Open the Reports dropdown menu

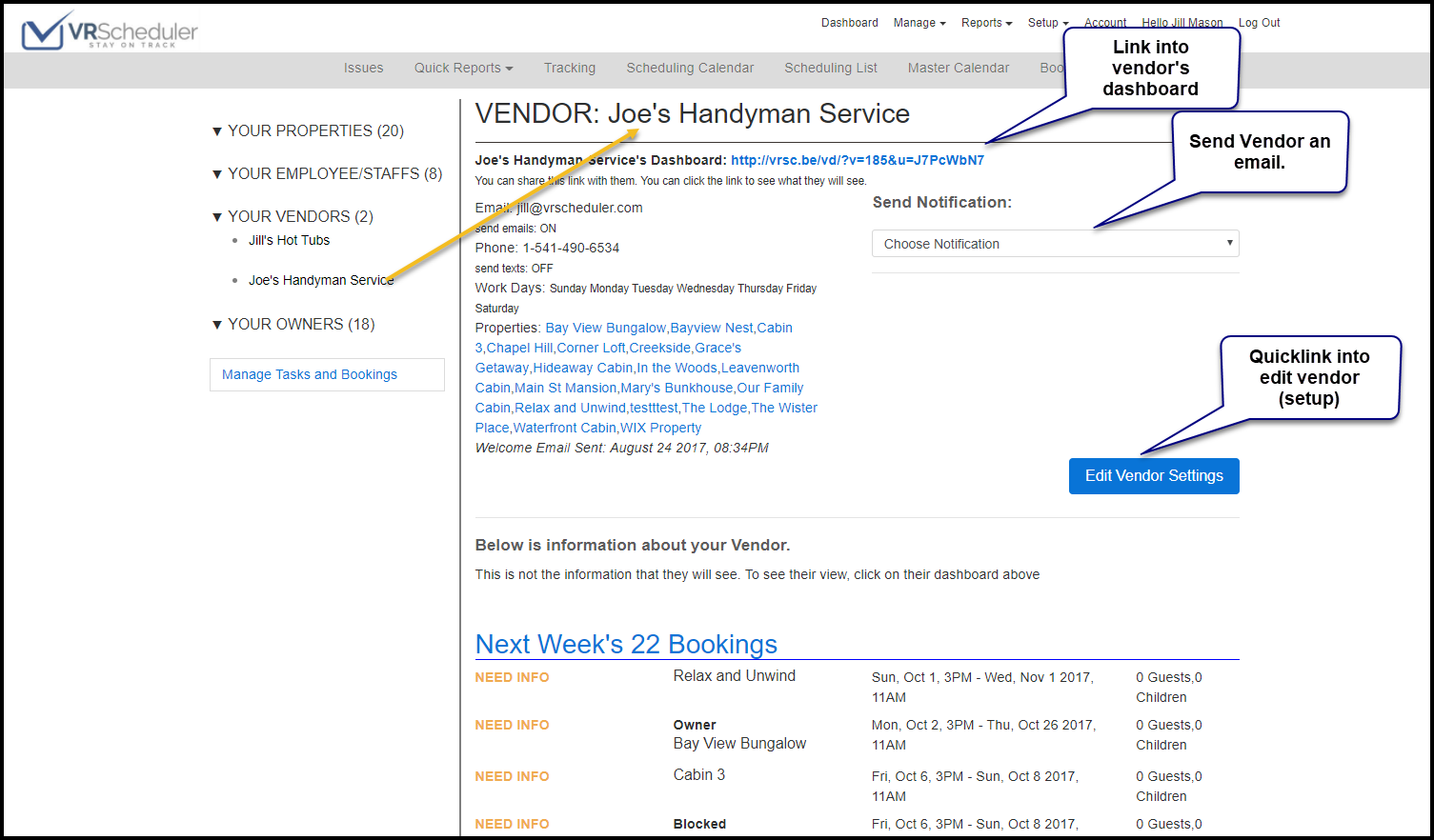point(986,23)
